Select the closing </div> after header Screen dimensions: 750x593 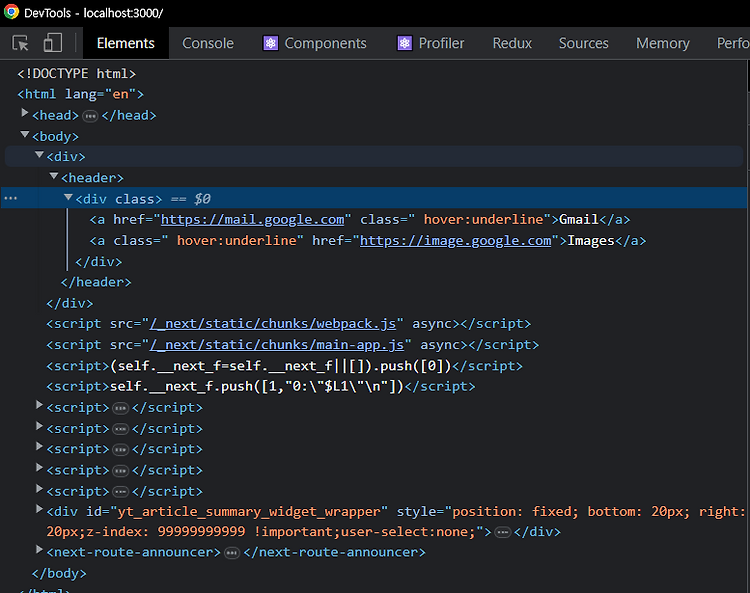coord(69,303)
